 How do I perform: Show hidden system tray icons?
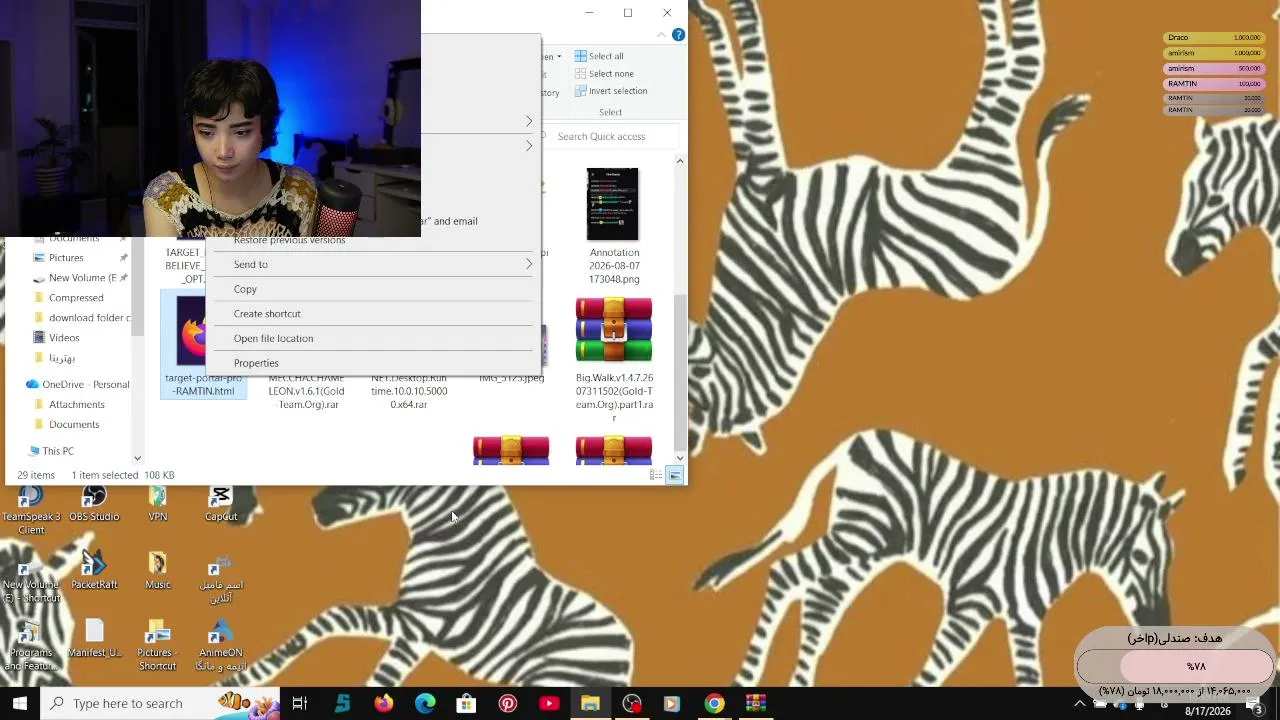1079,703
